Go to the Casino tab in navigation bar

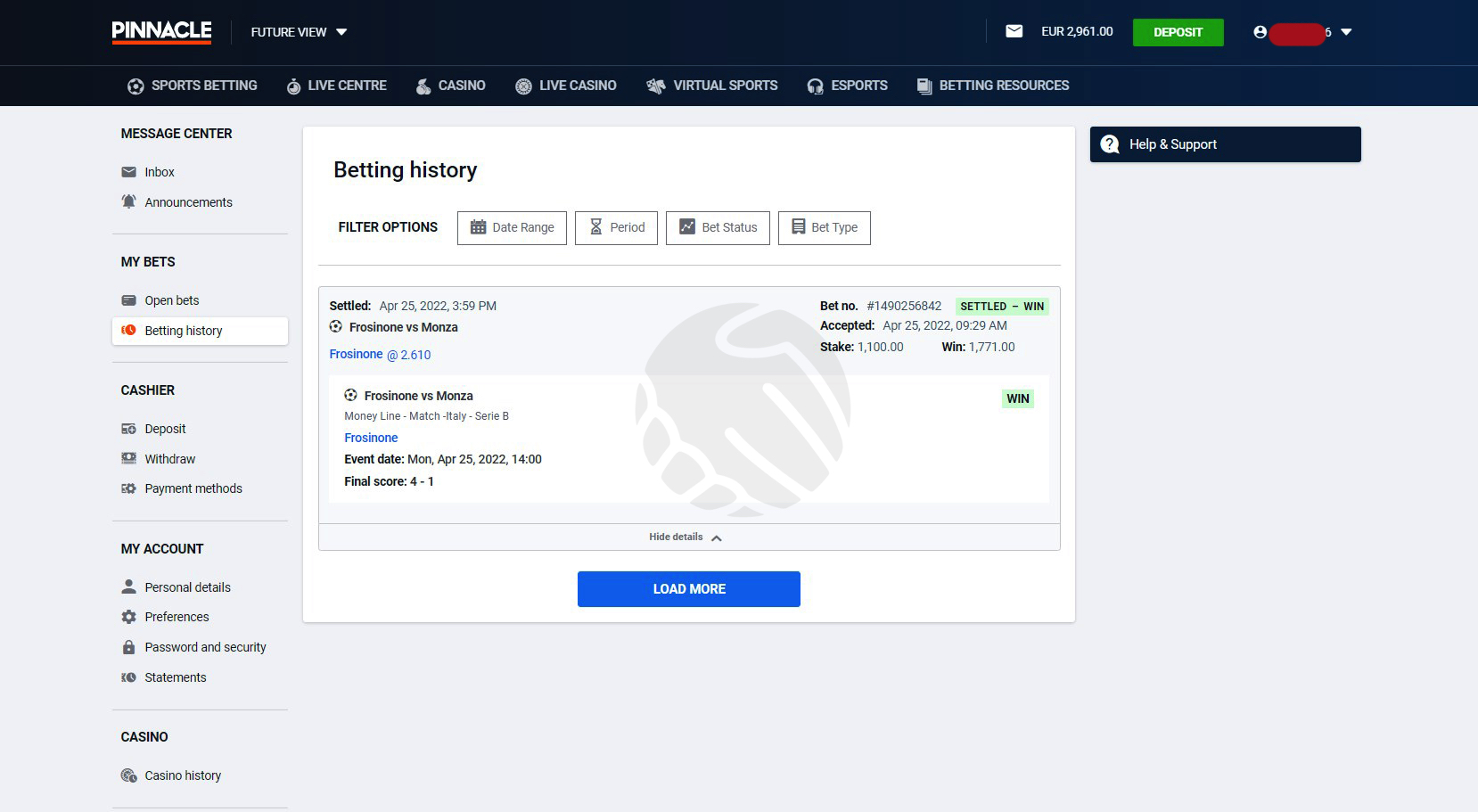pos(450,86)
